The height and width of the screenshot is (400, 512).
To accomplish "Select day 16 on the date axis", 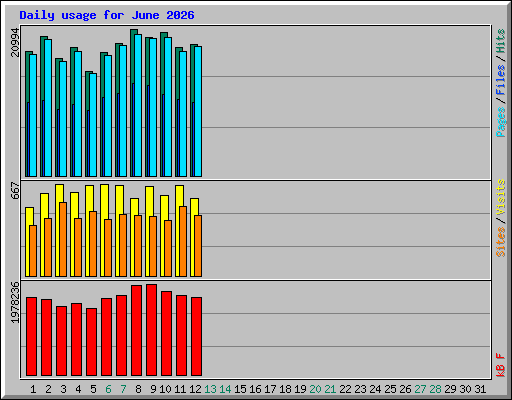I will click(255, 389).
